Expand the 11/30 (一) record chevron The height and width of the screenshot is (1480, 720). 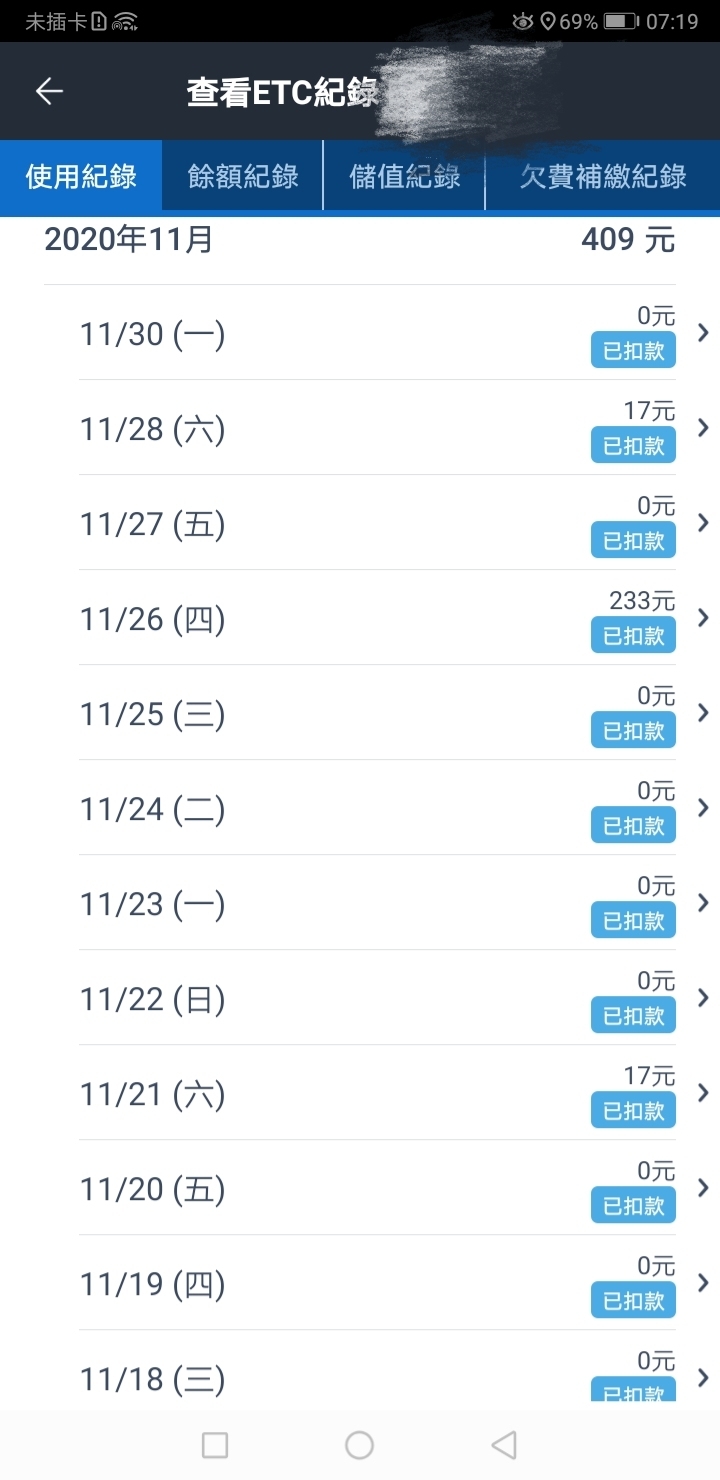(703, 332)
